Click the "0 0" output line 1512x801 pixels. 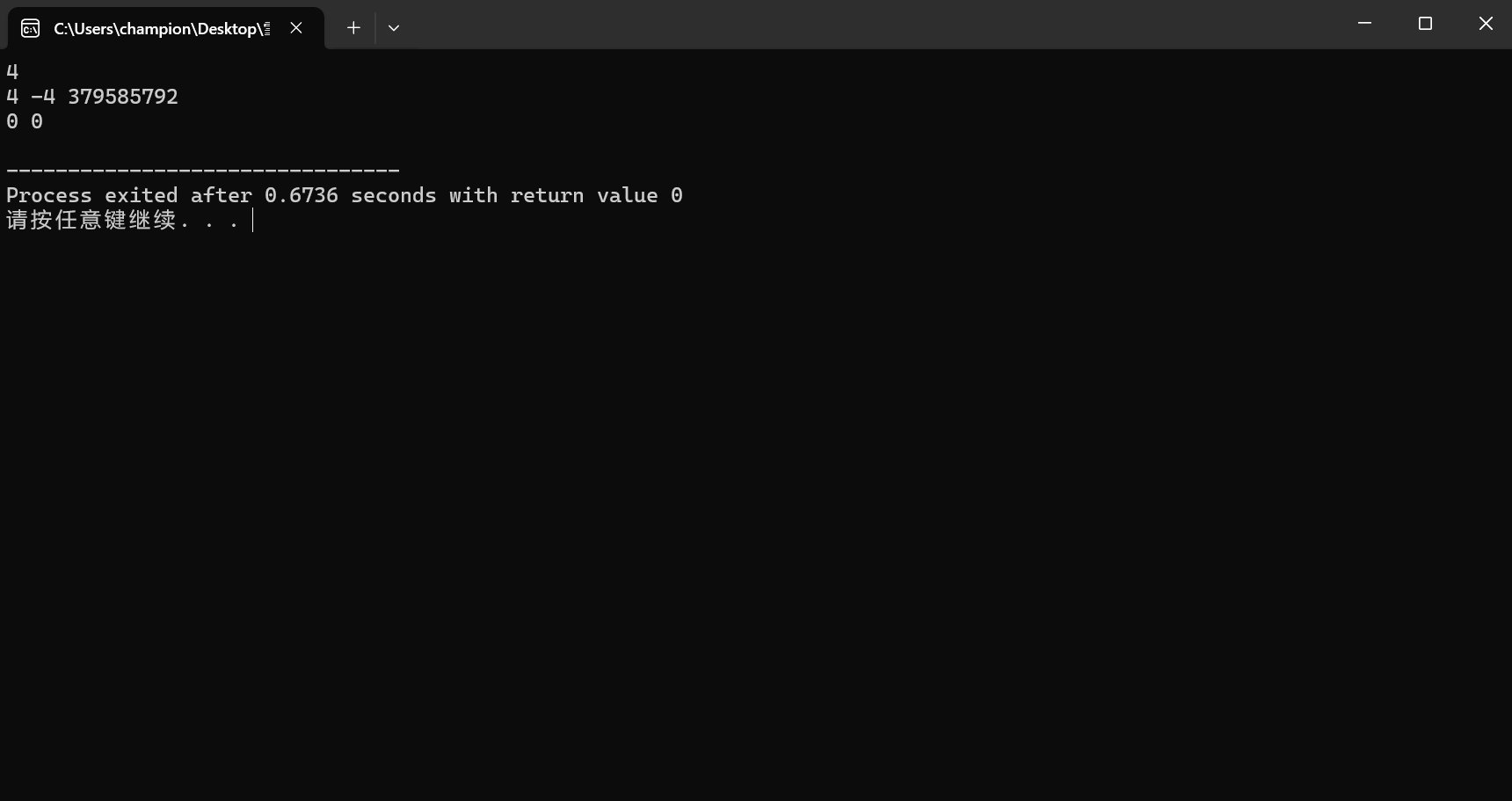tap(25, 121)
